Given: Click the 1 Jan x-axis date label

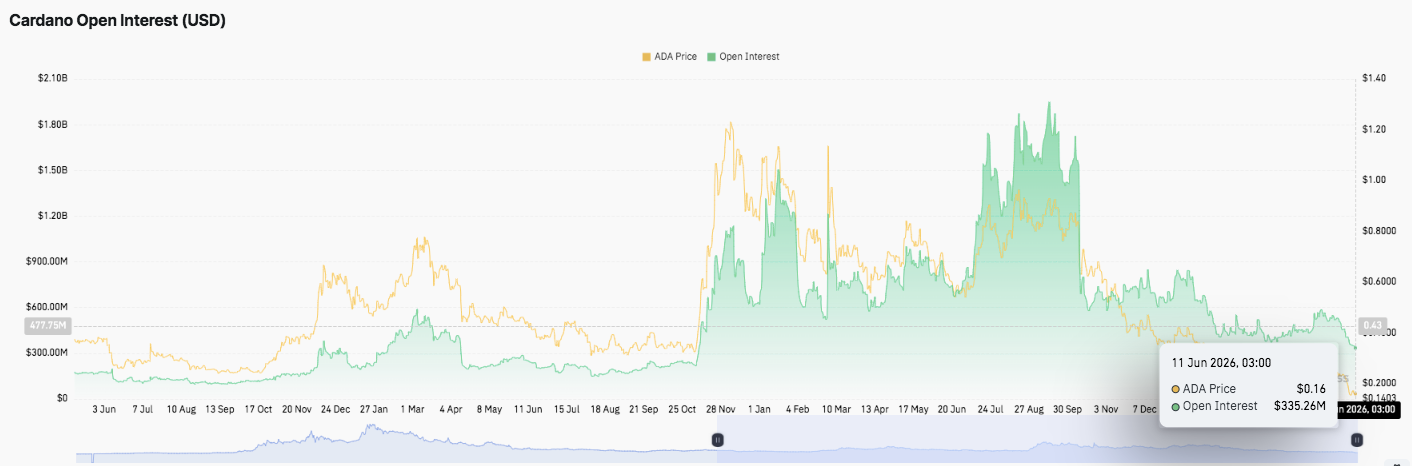Looking at the screenshot, I should tap(759, 409).
